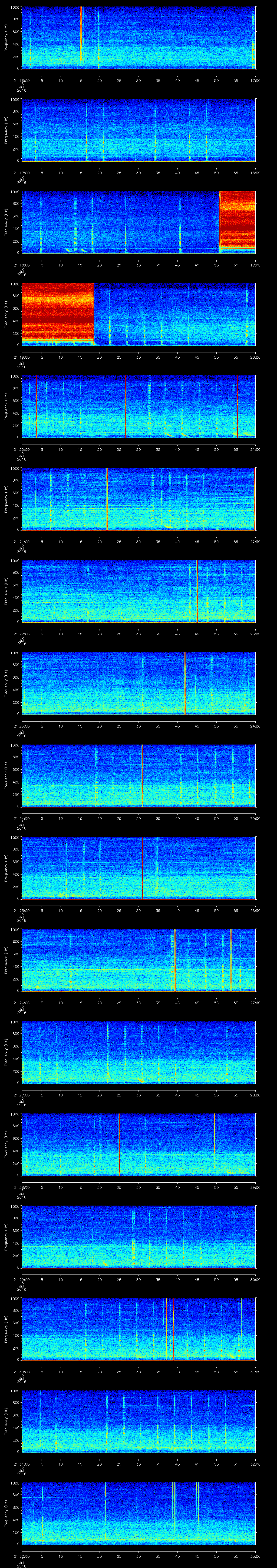
Task: Click the 21:20:00 start time label
Action: pos(21,449)
